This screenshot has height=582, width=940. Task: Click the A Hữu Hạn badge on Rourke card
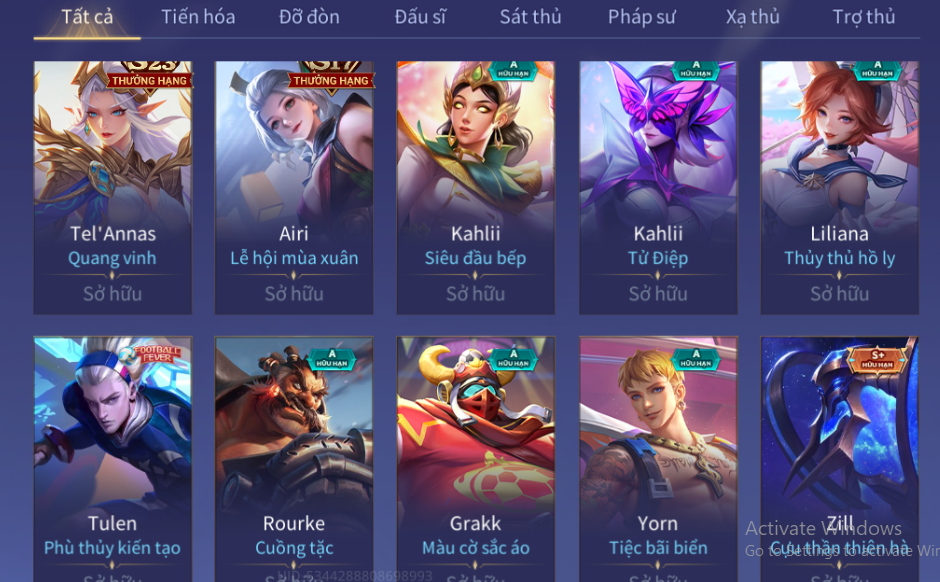[x=332, y=359]
